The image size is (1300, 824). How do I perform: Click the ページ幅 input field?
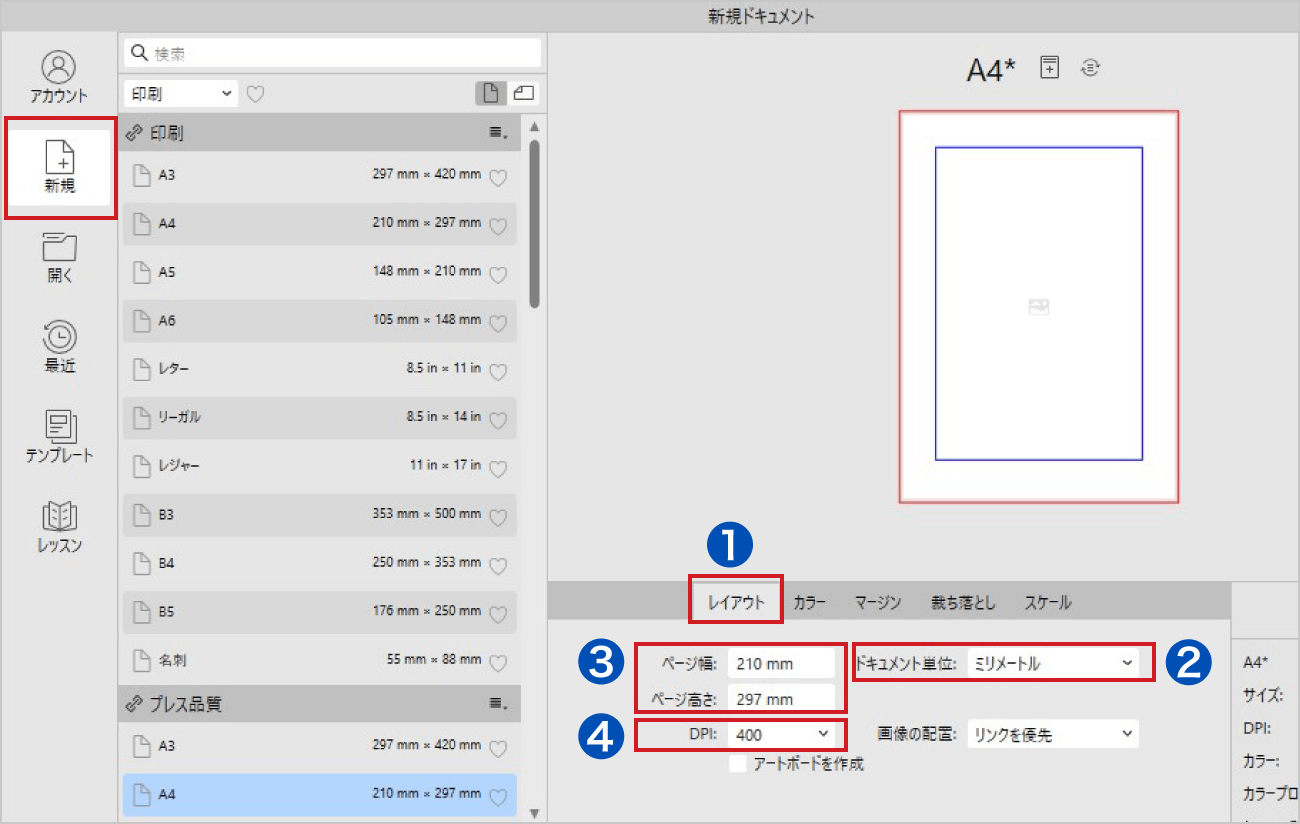pos(781,662)
